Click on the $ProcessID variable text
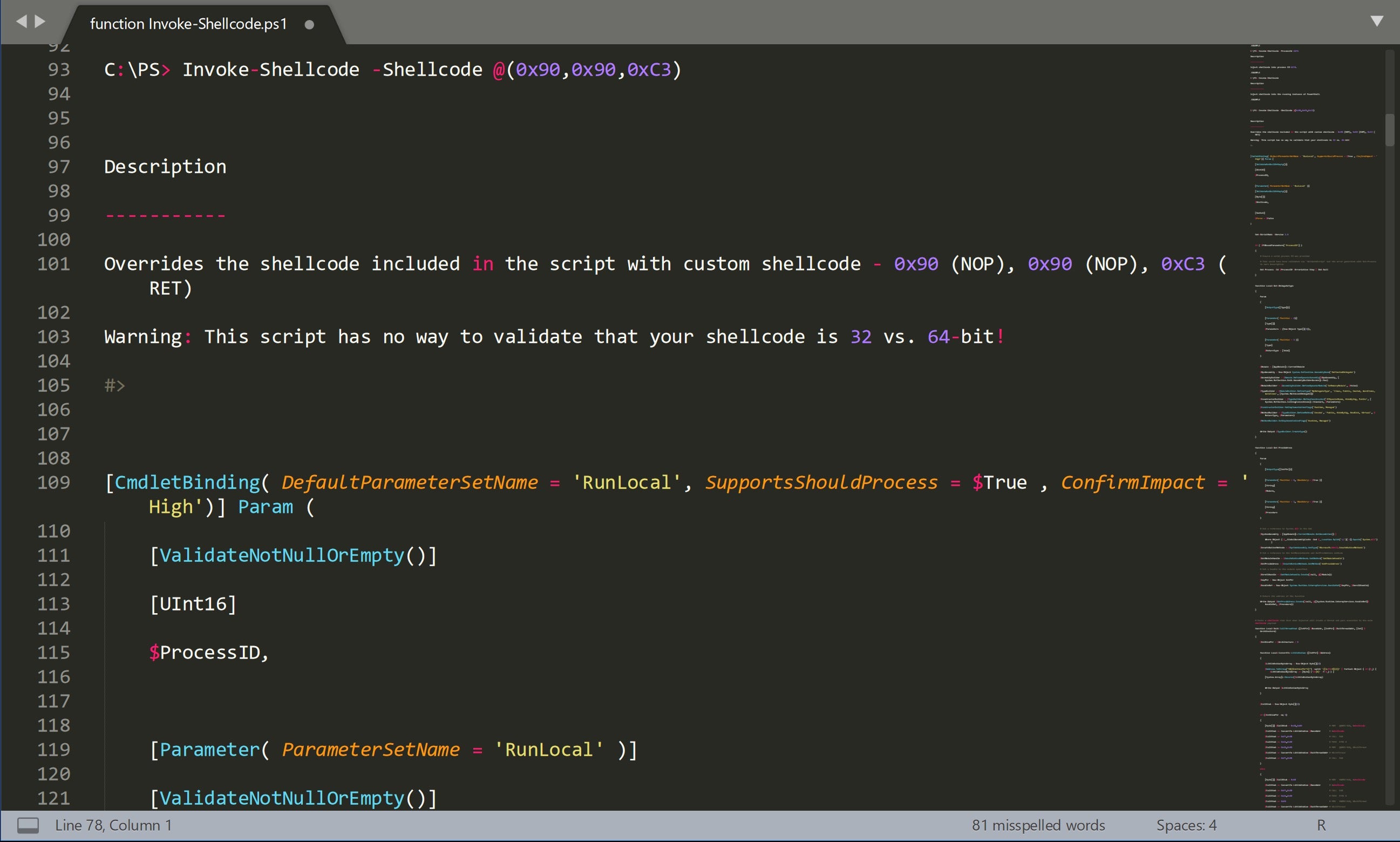This screenshot has width=1400, height=842. pyautogui.click(x=209, y=653)
